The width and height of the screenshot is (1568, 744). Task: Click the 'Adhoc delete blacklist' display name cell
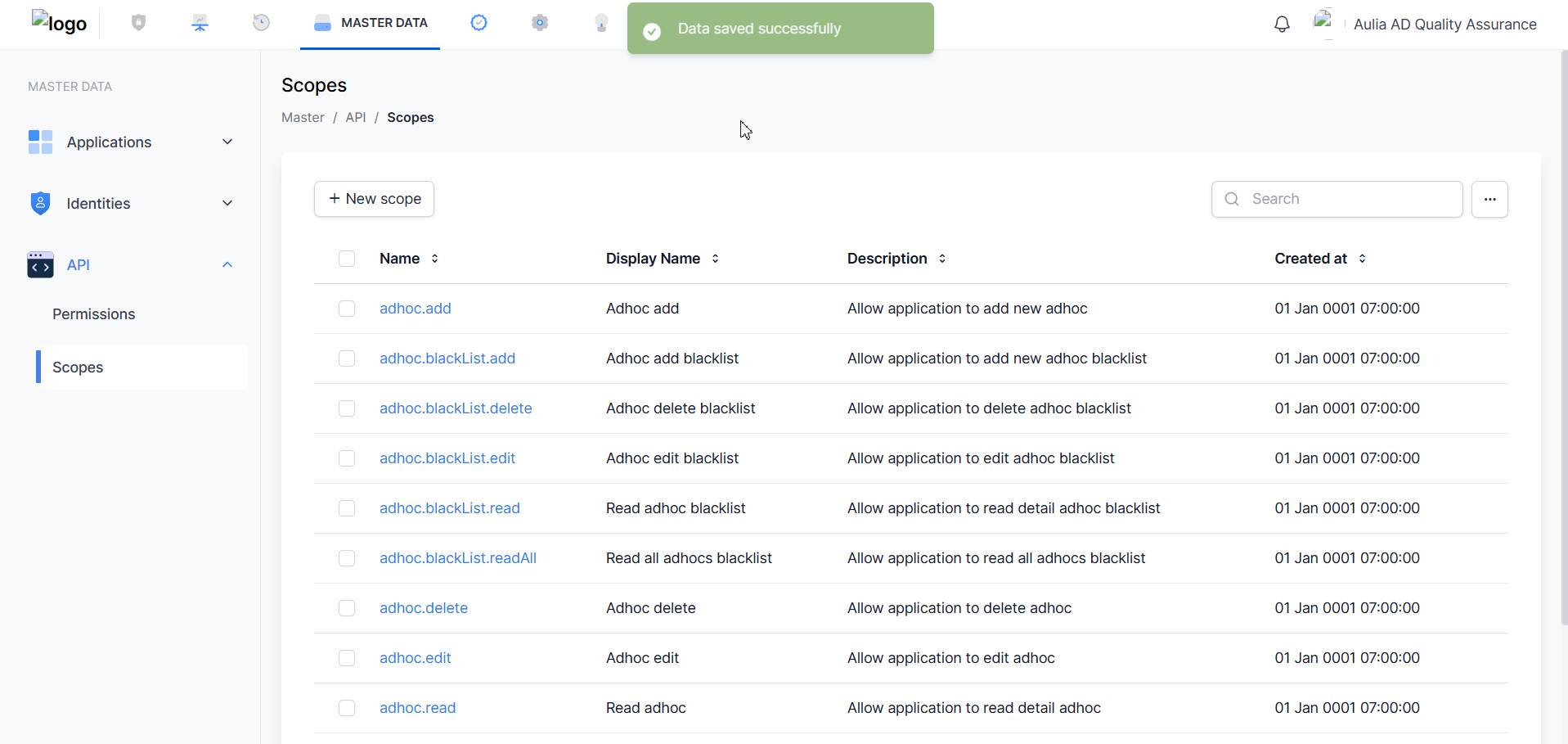click(681, 408)
